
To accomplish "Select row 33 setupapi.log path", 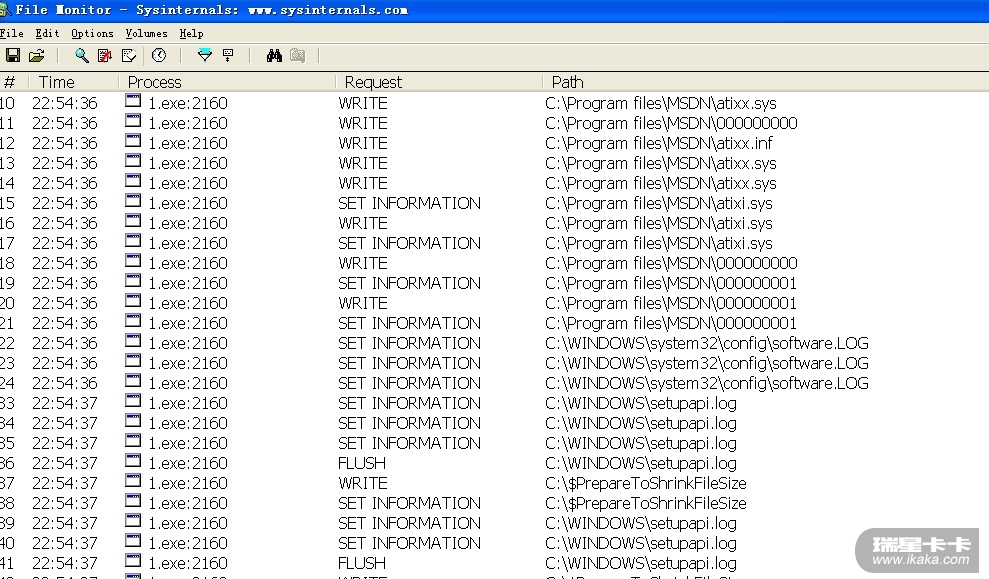I will click(641, 403).
